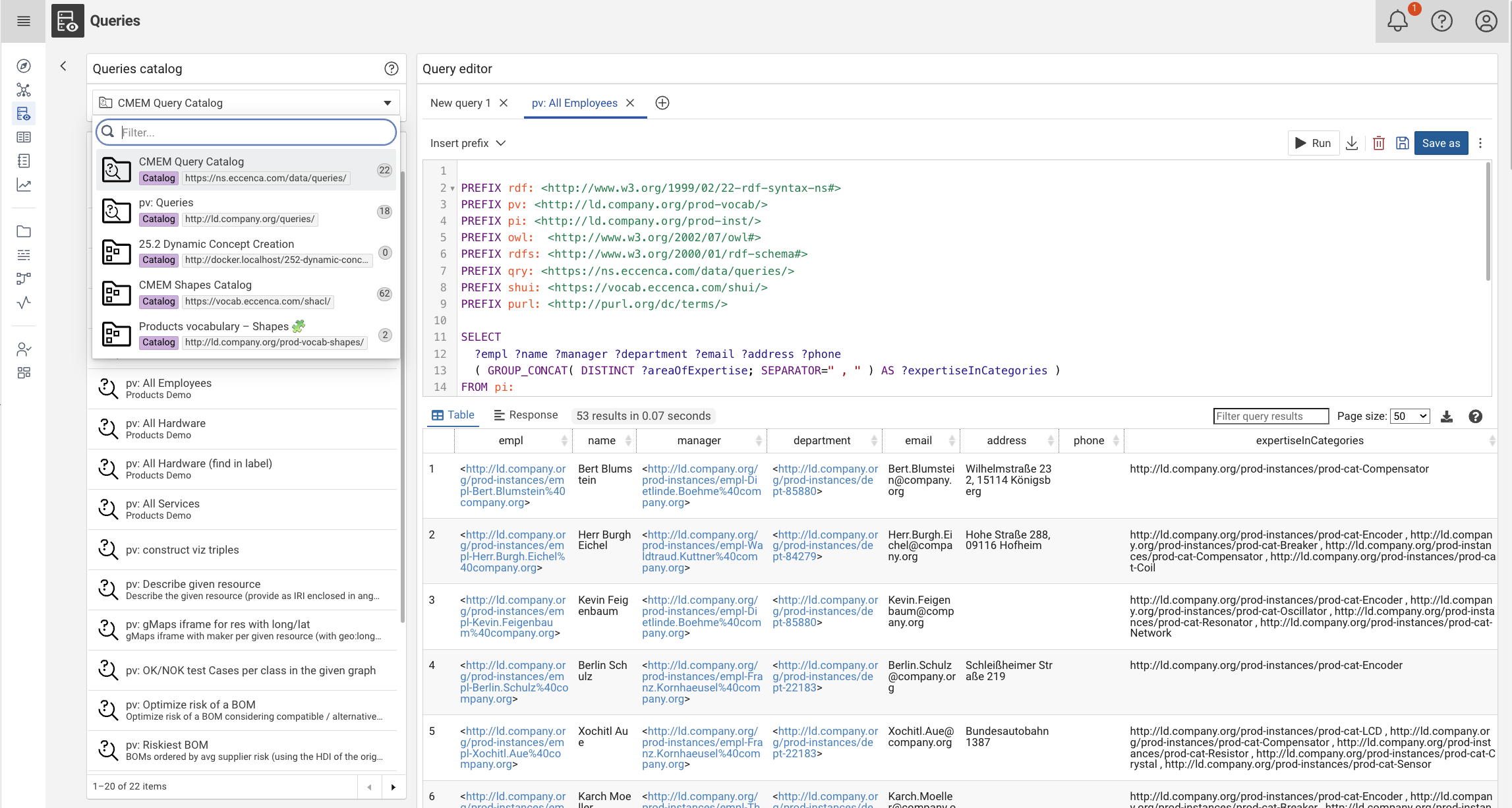Click the Save as button

pyautogui.click(x=1441, y=143)
